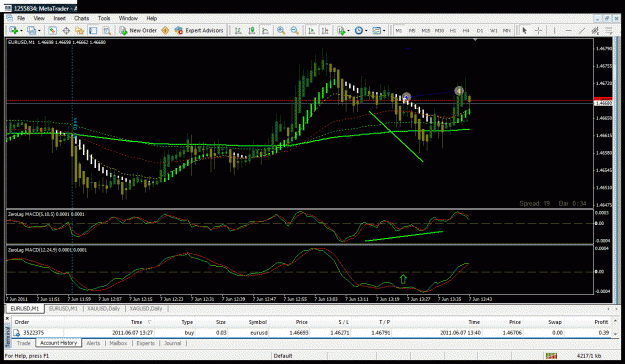Select the Fibonacci Retracement tool

point(609,30)
